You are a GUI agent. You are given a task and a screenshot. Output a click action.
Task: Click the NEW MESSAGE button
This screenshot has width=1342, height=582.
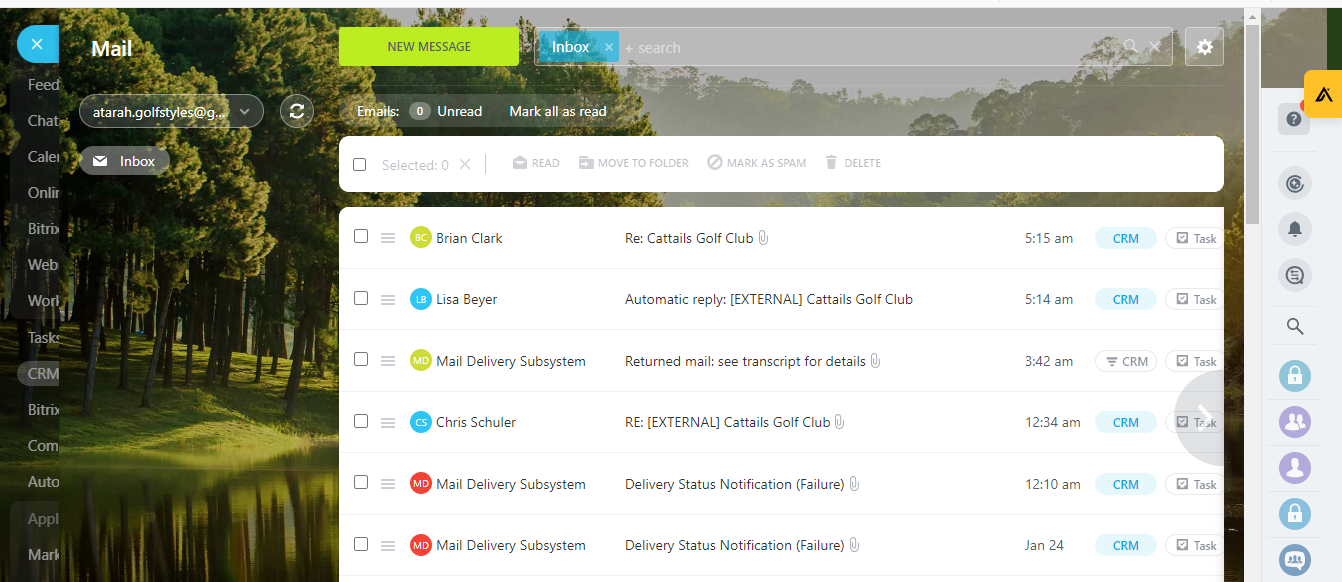pyautogui.click(x=429, y=47)
